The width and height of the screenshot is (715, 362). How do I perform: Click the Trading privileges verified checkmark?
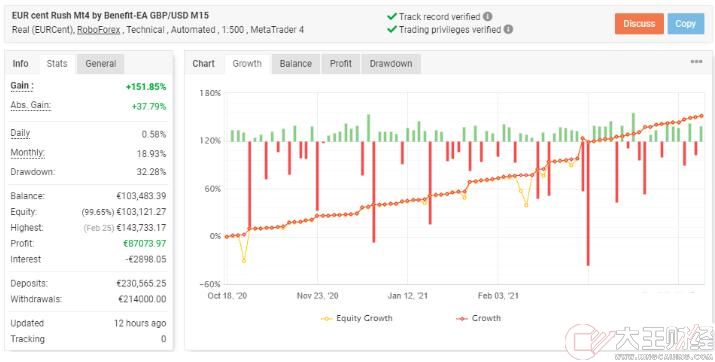point(391,30)
